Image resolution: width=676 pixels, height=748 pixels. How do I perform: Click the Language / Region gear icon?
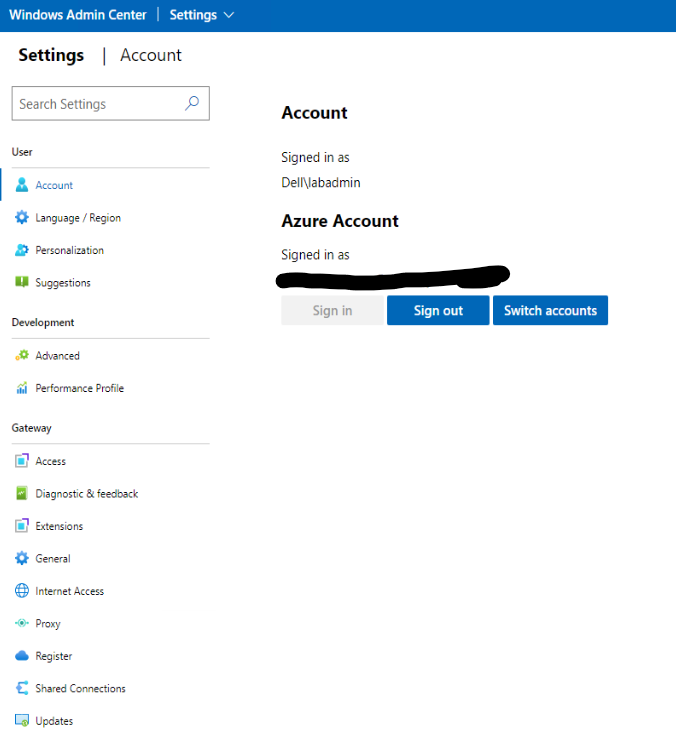click(22, 218)
